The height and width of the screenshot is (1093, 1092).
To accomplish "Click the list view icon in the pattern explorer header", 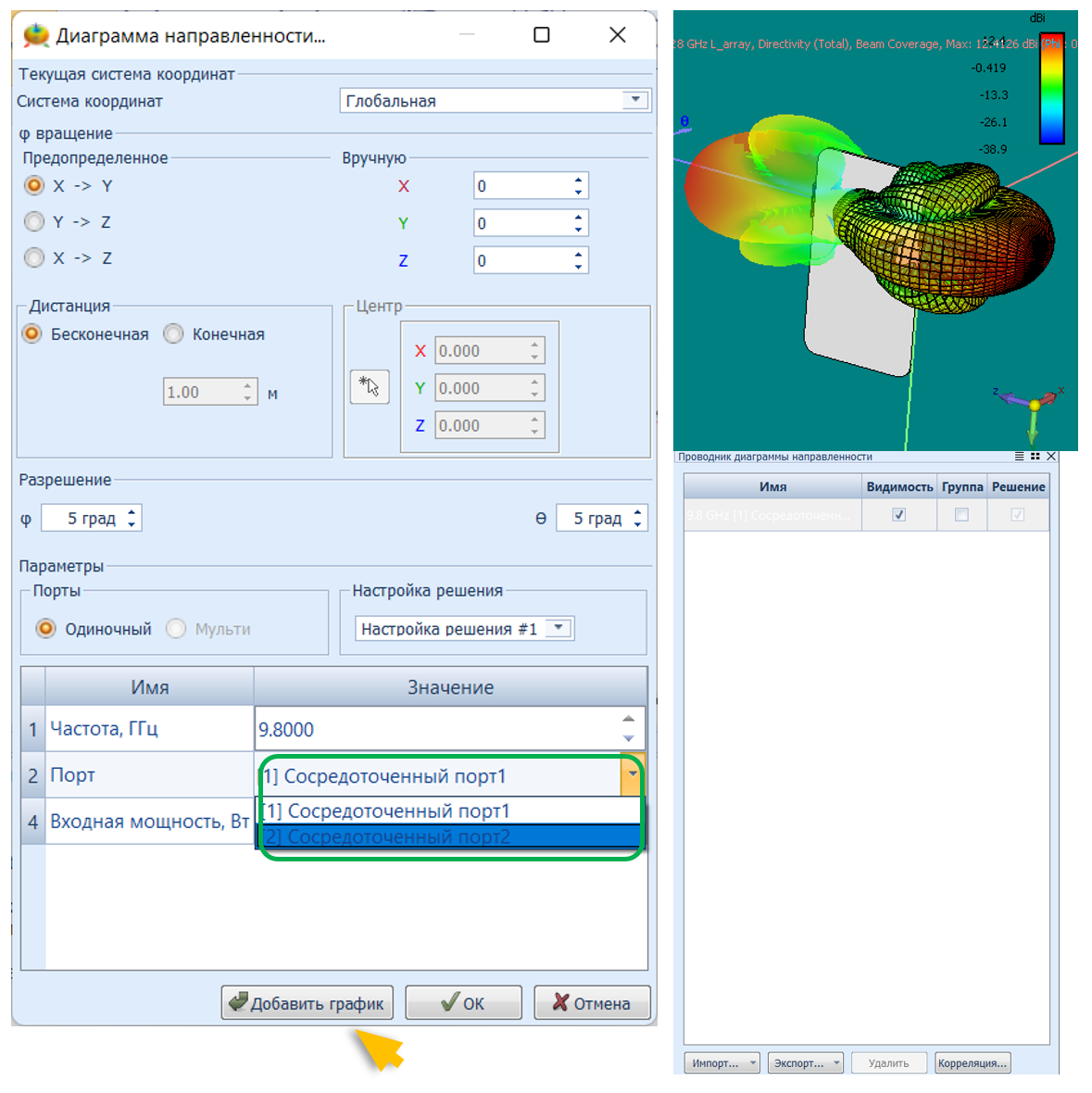I will point(1020,457).
